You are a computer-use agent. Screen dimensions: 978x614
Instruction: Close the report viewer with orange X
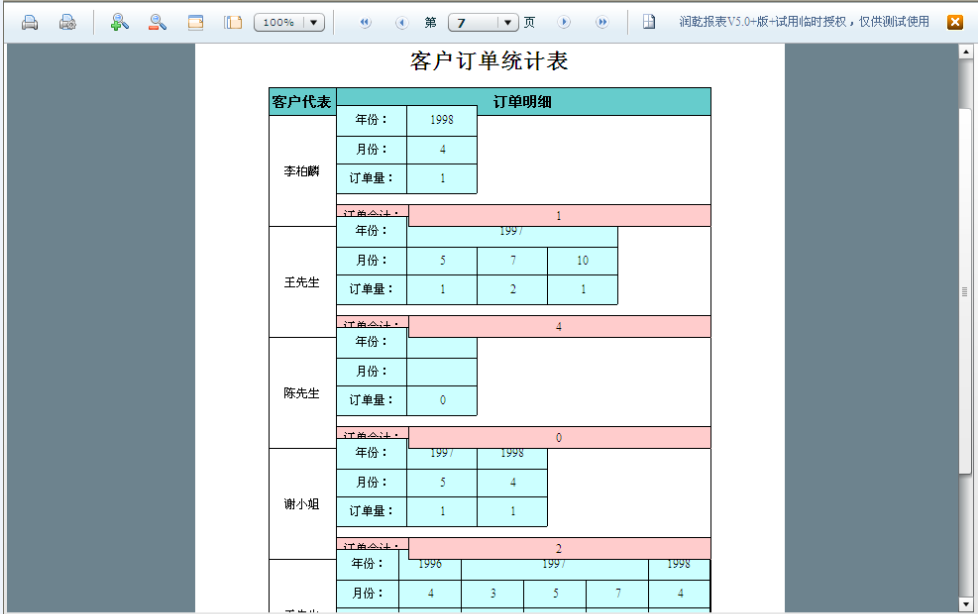point(955,22)
